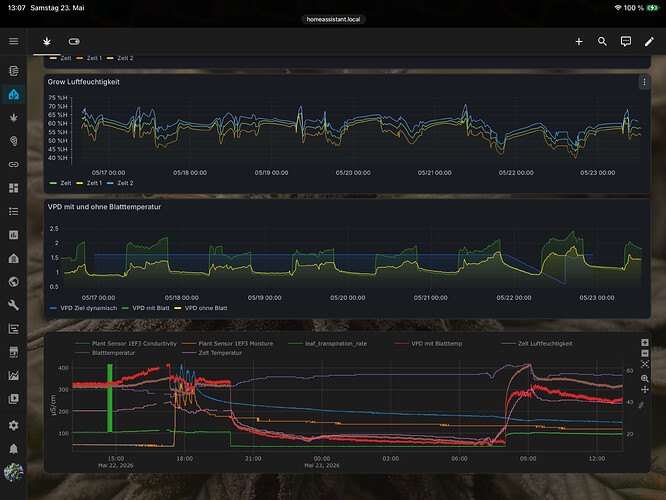Toggle Zelt 1 in top partial legend
Screen dimensions: 666x500
point(89,58)
